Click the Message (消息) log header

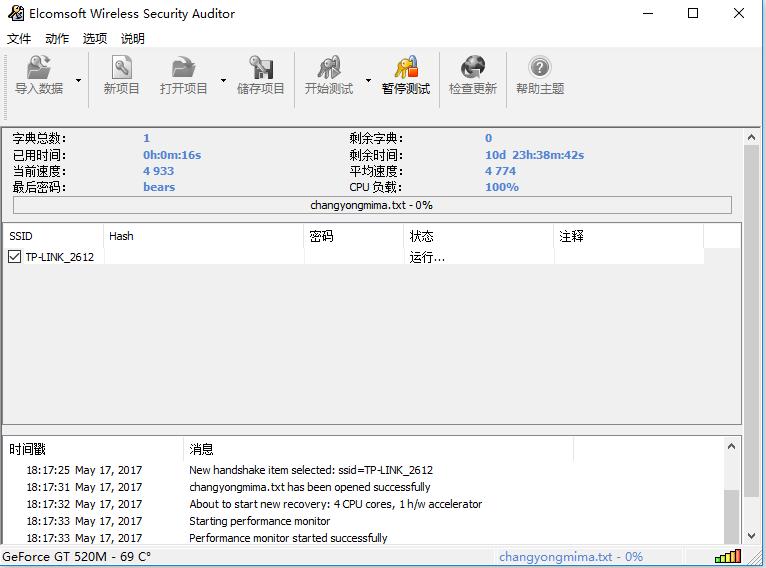coord(378,449)
